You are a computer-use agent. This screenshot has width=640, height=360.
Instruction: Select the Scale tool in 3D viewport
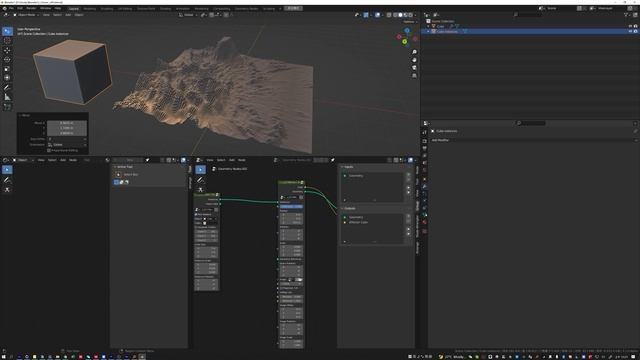point(7,69)
